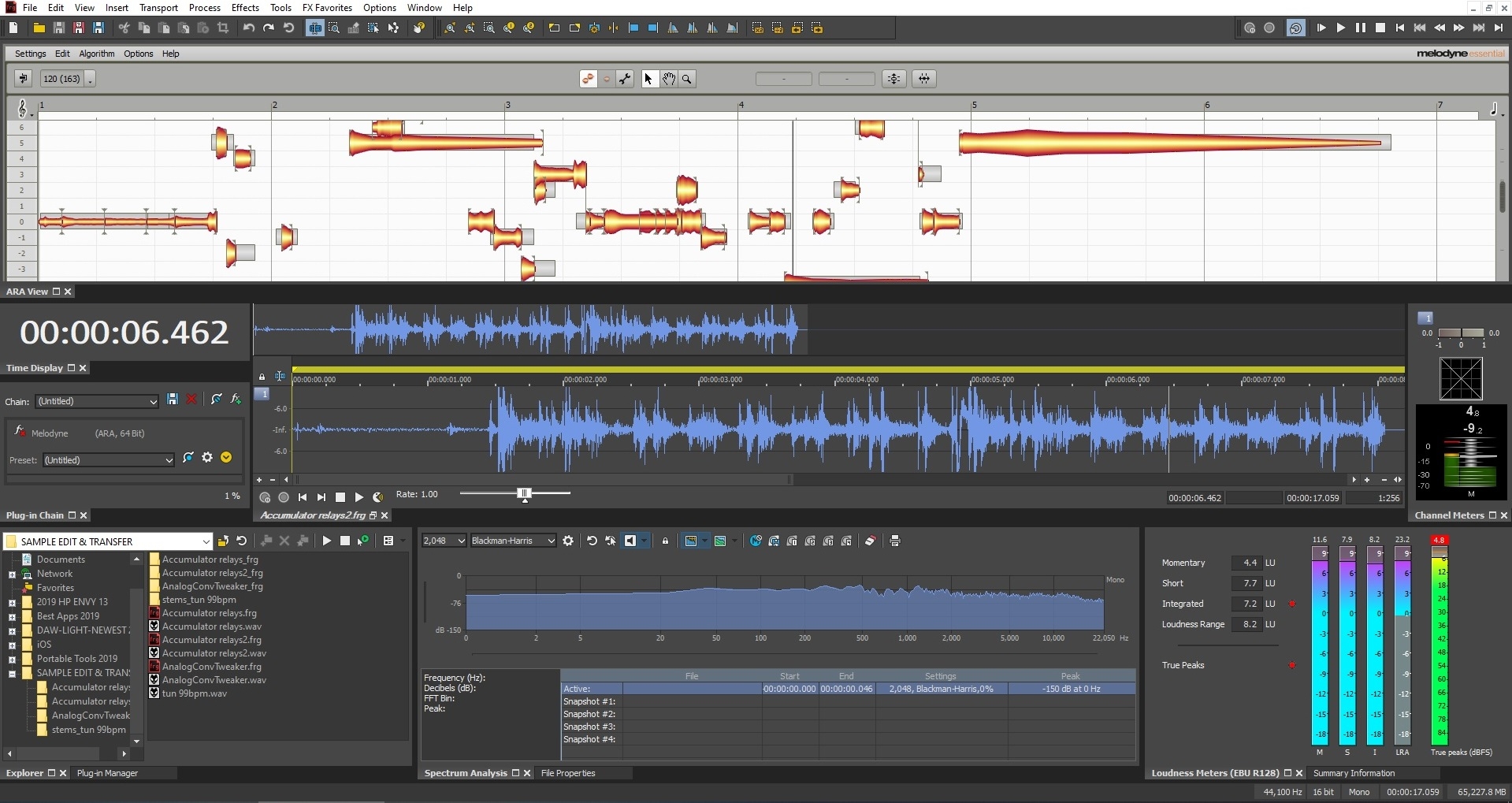Toggle Explorer auto-preview icon
The height and width of the screenshot is (803, 1512).
tap(363, 541)
